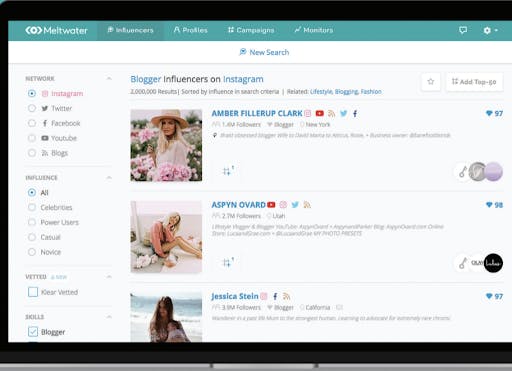
Task: Open Aspyn Ovard's blog RSS icon
Action: click(x=307, y=205)
